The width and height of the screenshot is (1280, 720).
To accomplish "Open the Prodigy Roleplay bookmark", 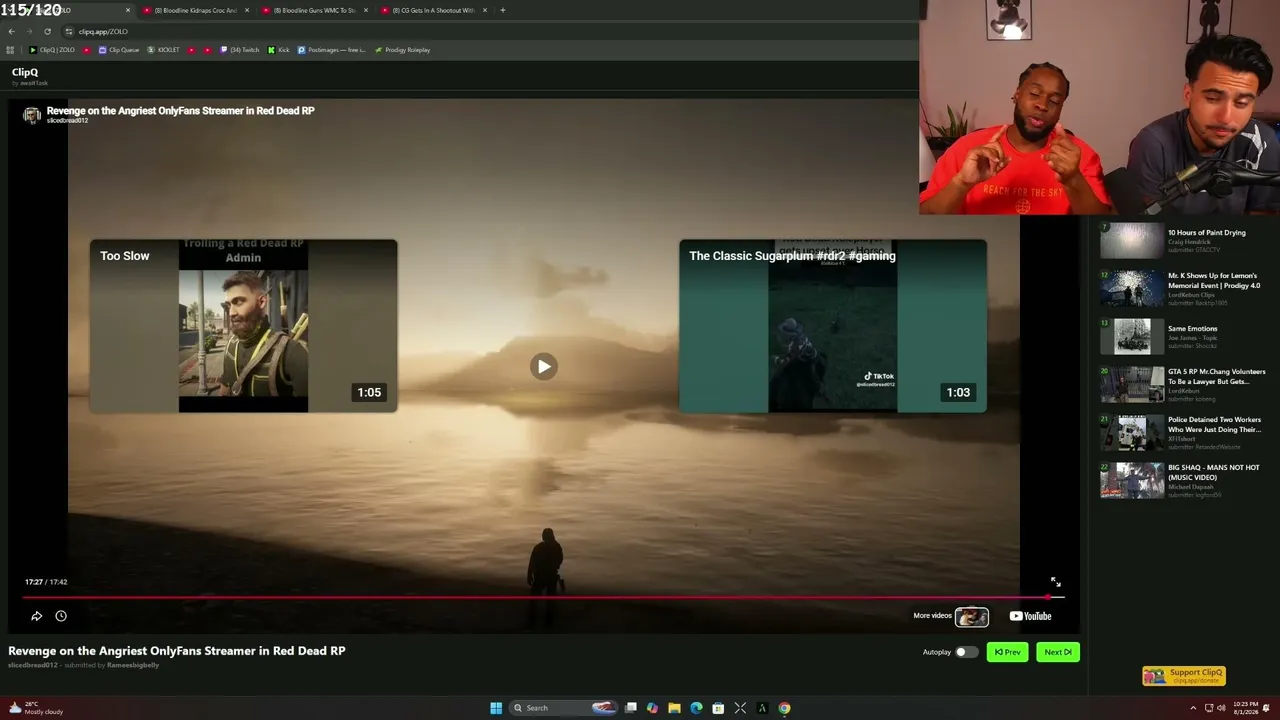I will pyautogui.click(x=402, y=50).
